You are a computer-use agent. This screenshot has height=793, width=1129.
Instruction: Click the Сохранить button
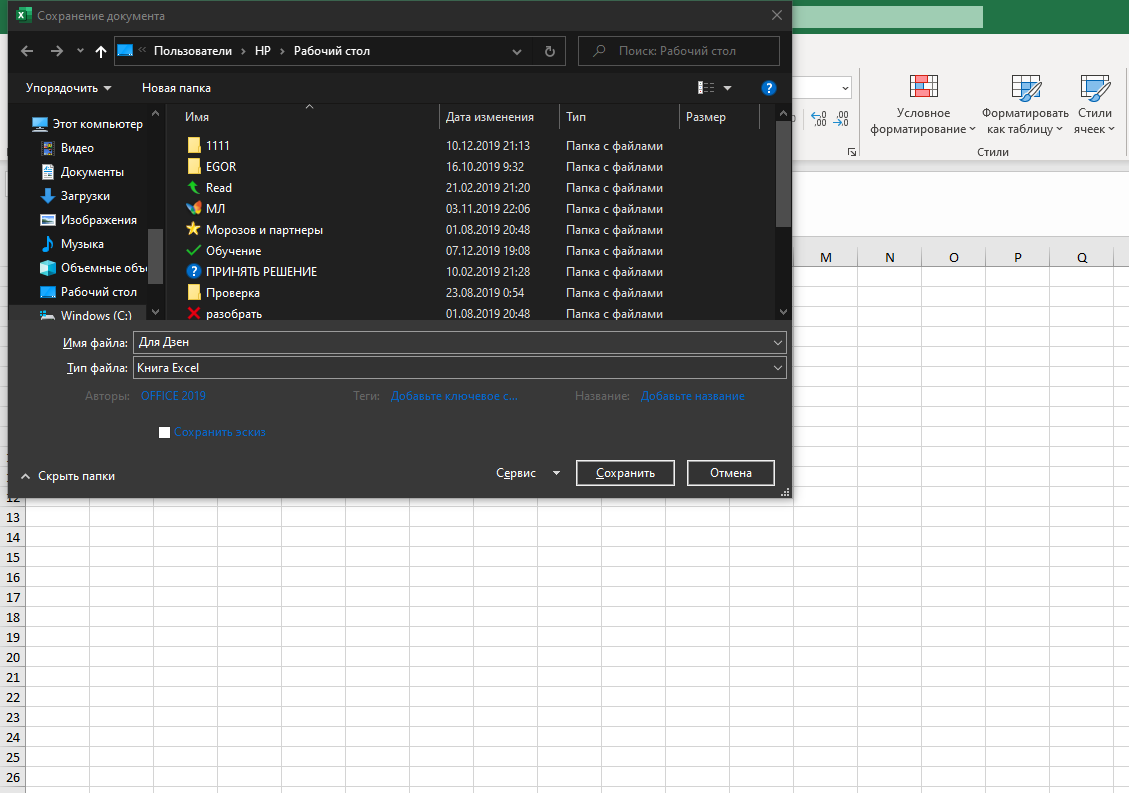click(x=625, y=473)
